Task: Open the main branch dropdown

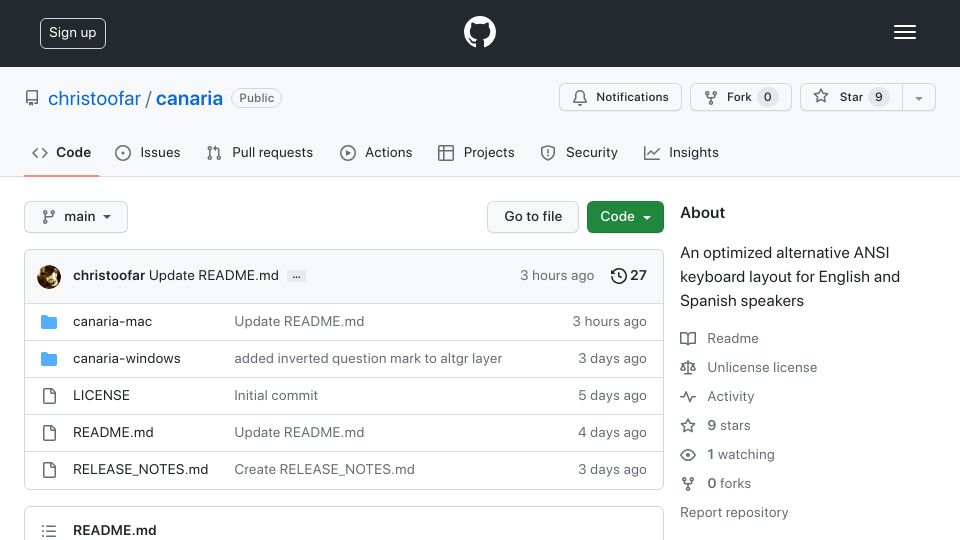Action: click(76, 217)
